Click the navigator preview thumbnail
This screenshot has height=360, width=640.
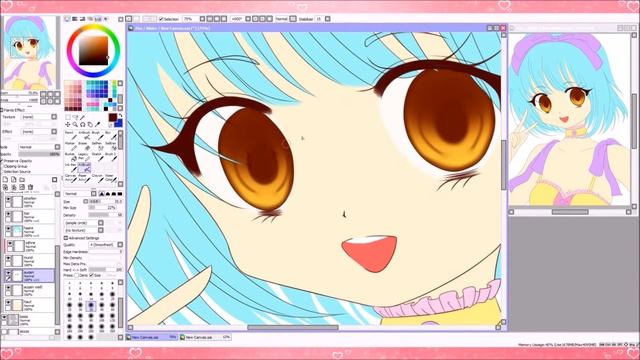30,53
